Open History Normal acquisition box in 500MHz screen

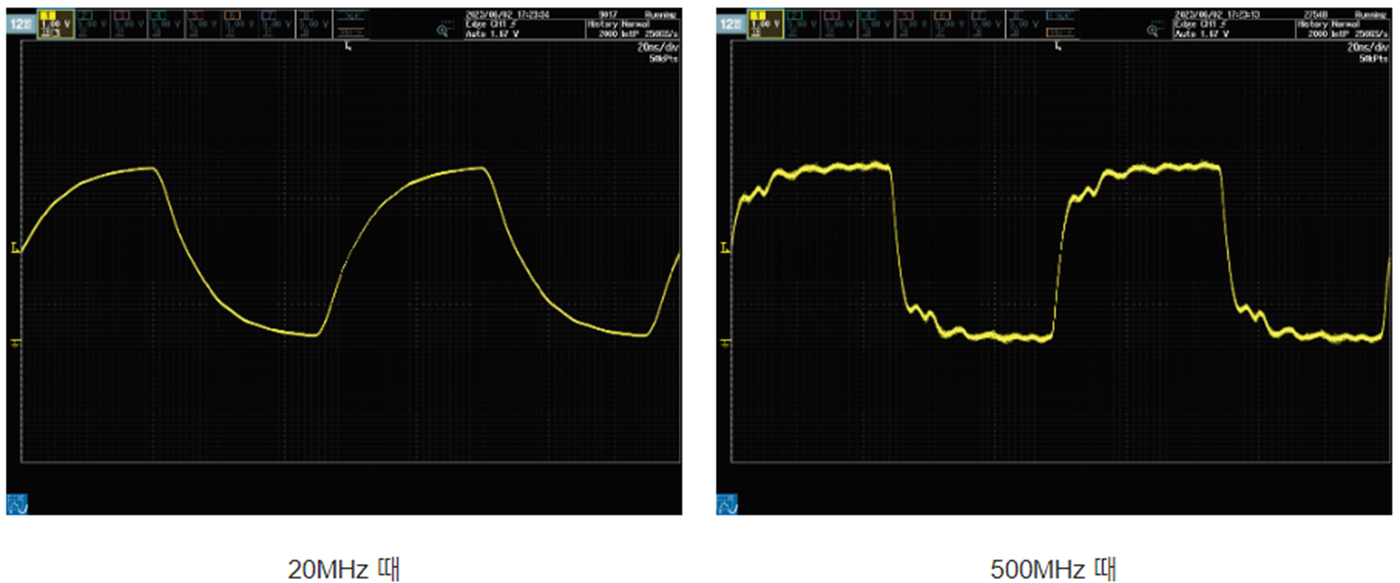1343,28
